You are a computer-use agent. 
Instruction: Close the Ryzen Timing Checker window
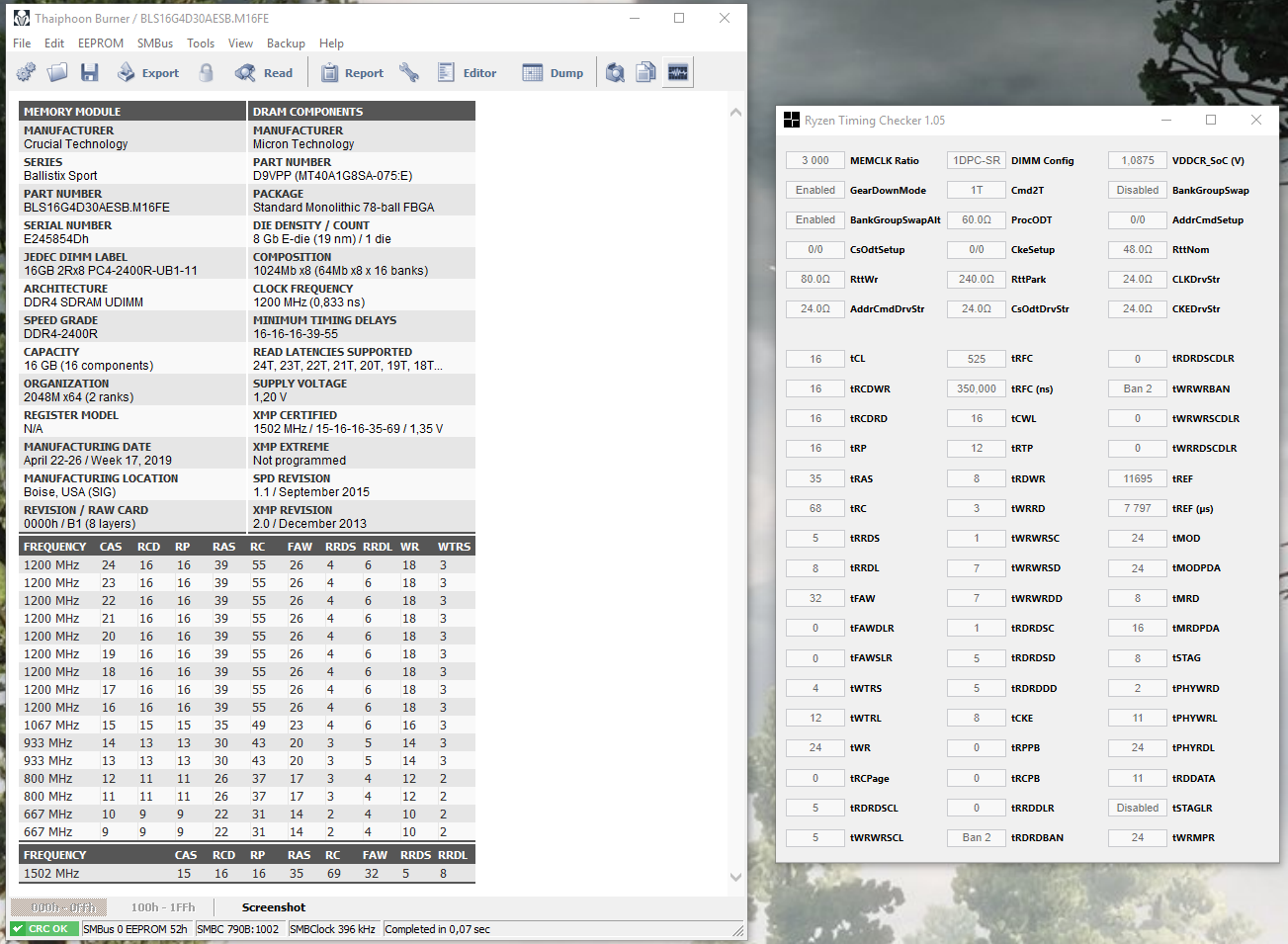(x=1256, y=120)
